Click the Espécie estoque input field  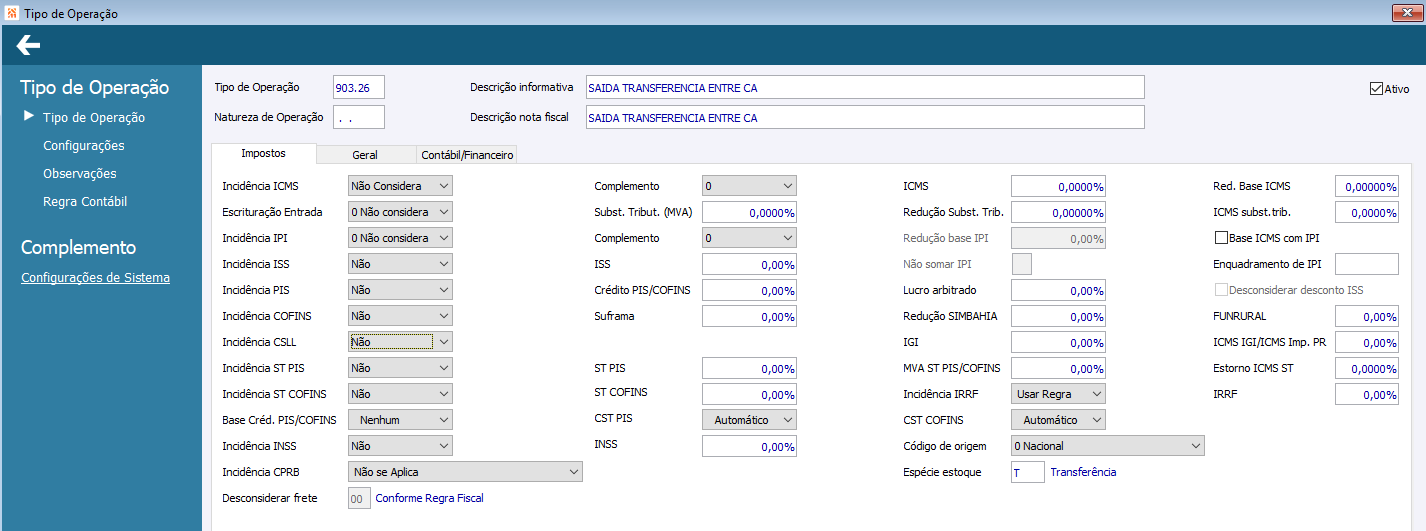1027,472
